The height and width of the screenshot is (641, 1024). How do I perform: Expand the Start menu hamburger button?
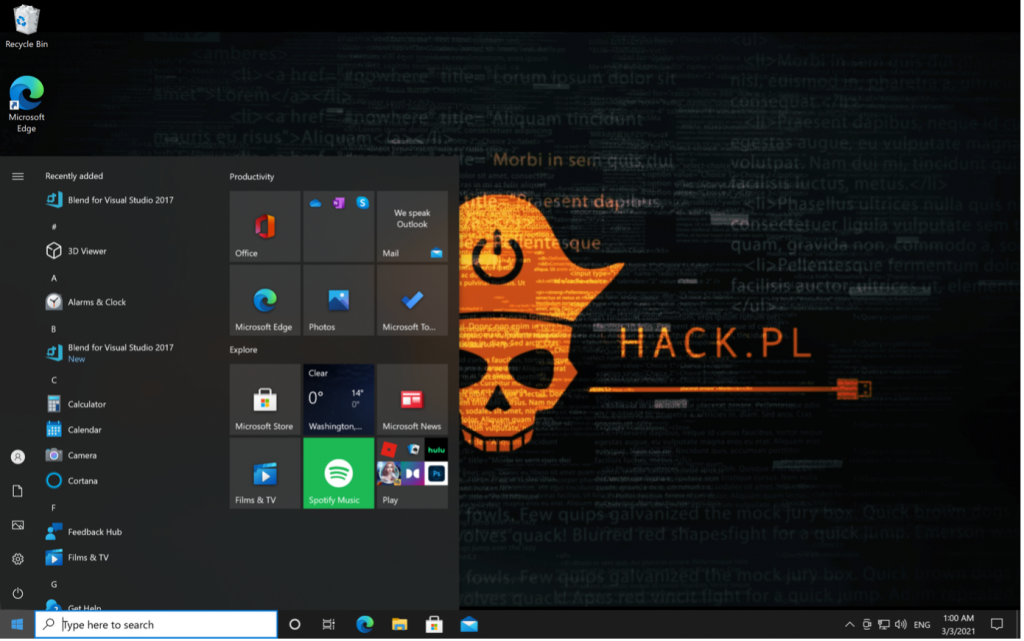coord(18,176)
